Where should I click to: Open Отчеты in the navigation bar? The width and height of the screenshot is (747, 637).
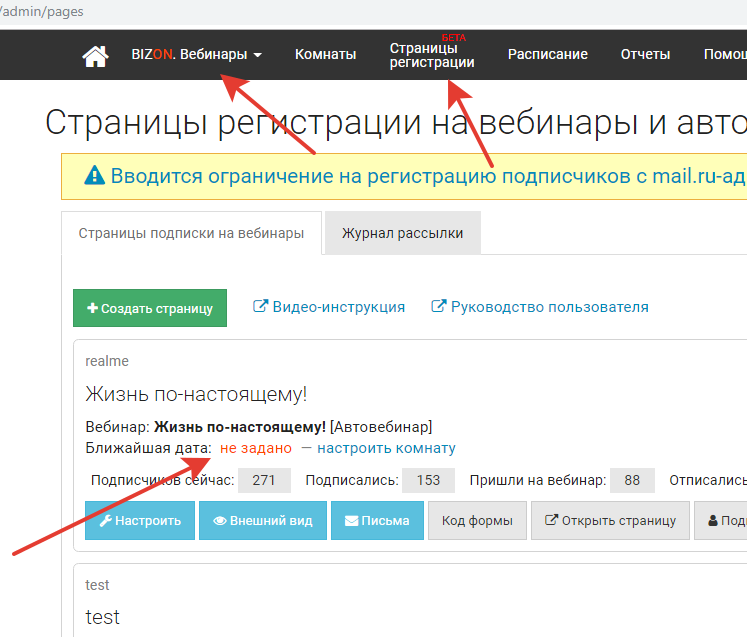tap(645, 55)
